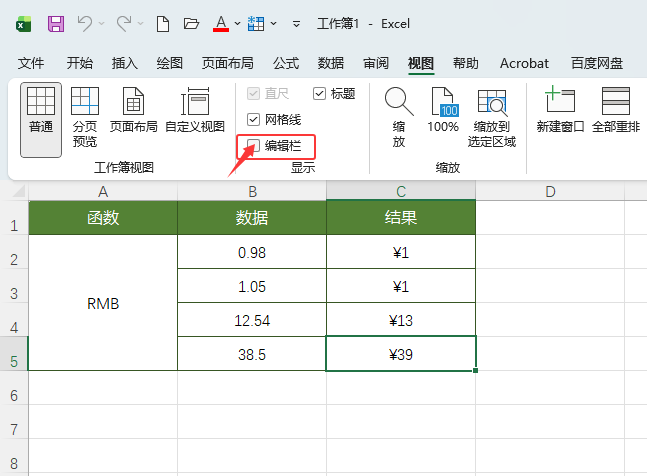
Task: Select the merged RMB cell
Action: tap(103, 303)
